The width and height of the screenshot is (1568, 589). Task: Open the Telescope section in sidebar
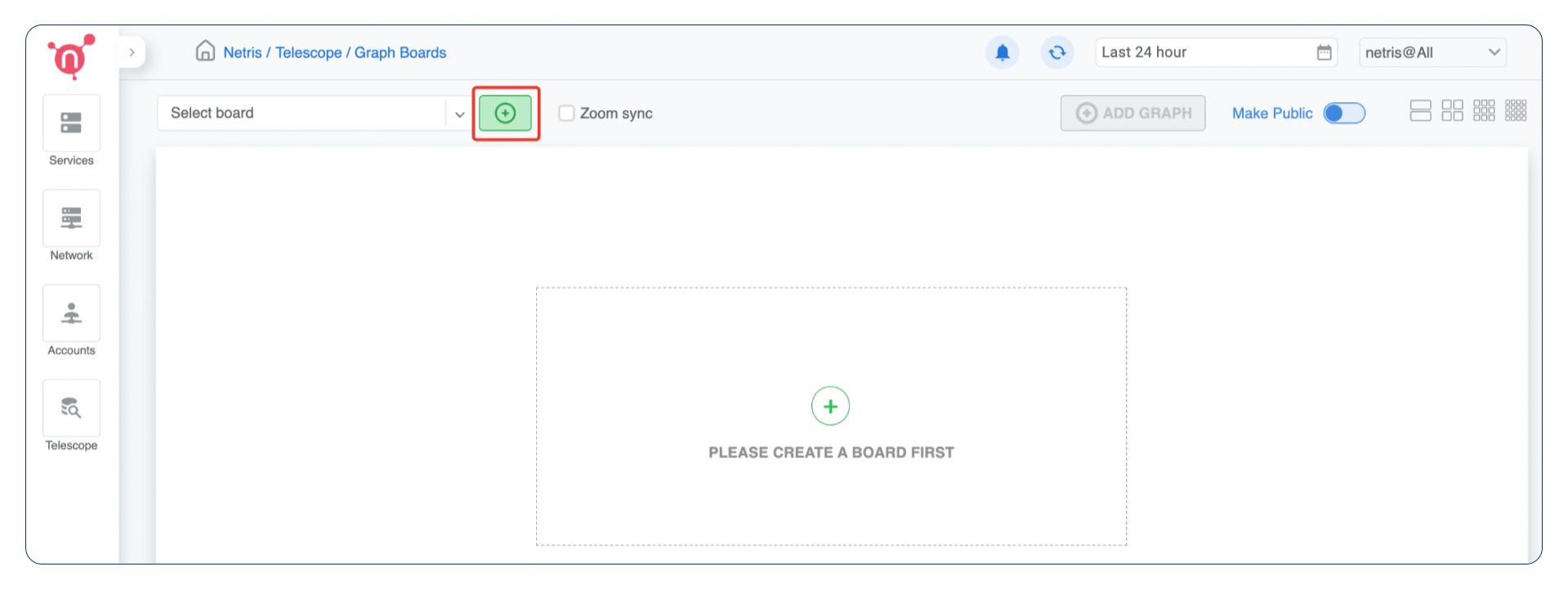pyautogui.click(x=70, y=415)
